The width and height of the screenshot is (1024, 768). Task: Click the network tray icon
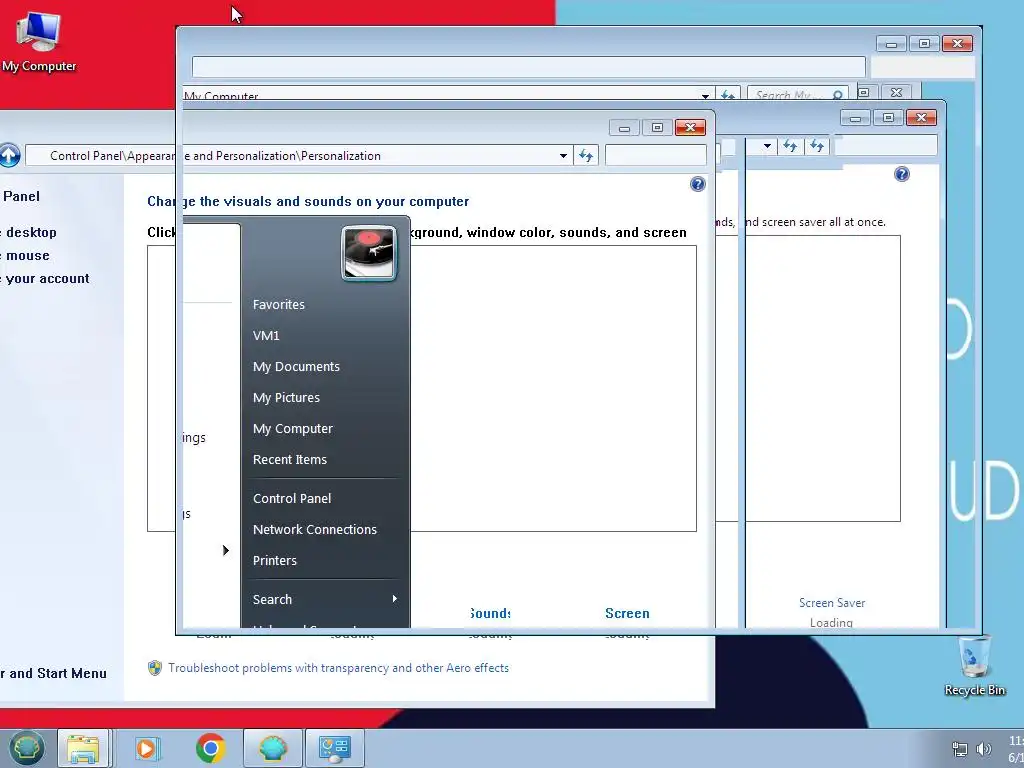tap(959, 748)
